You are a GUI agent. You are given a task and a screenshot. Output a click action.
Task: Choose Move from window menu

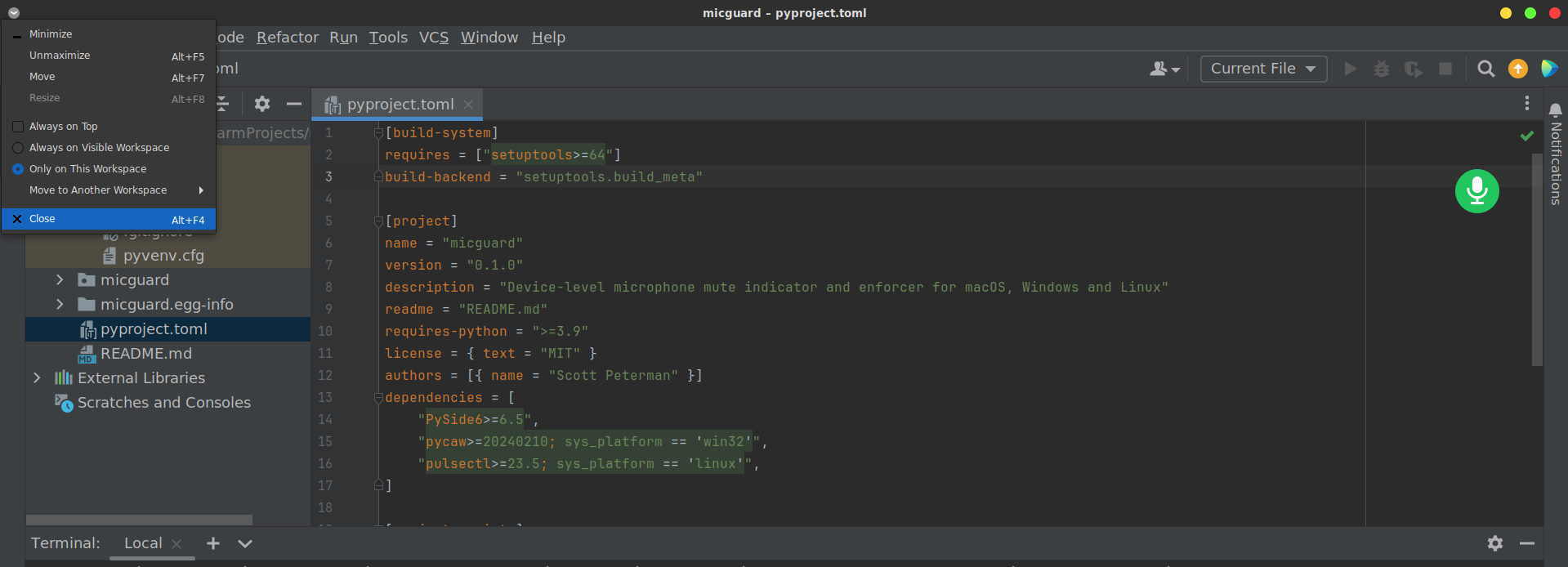[x=109, y=77]
